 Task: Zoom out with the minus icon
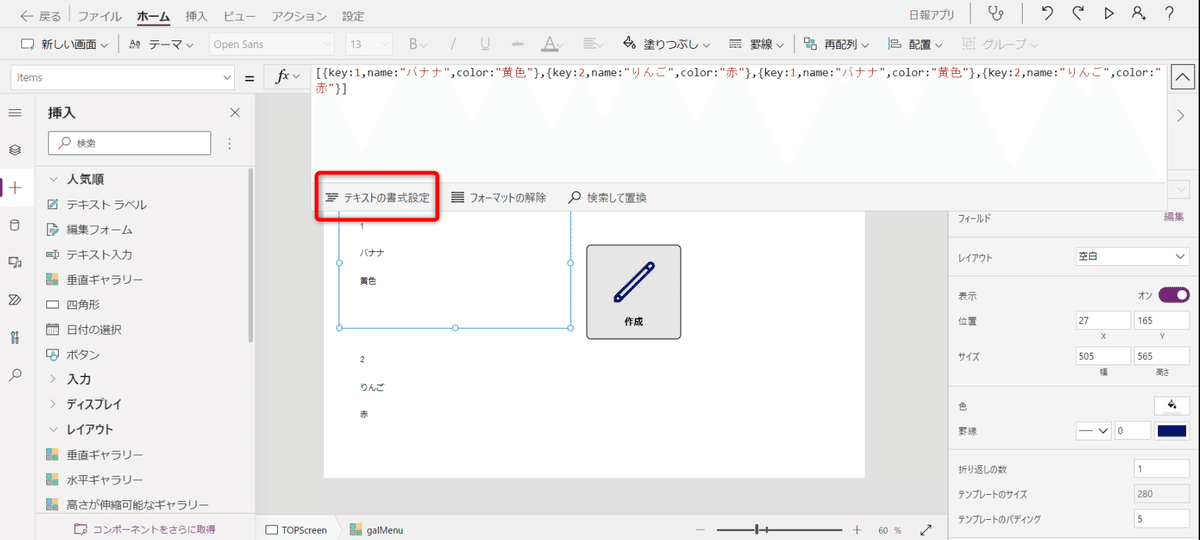(700, 529)
